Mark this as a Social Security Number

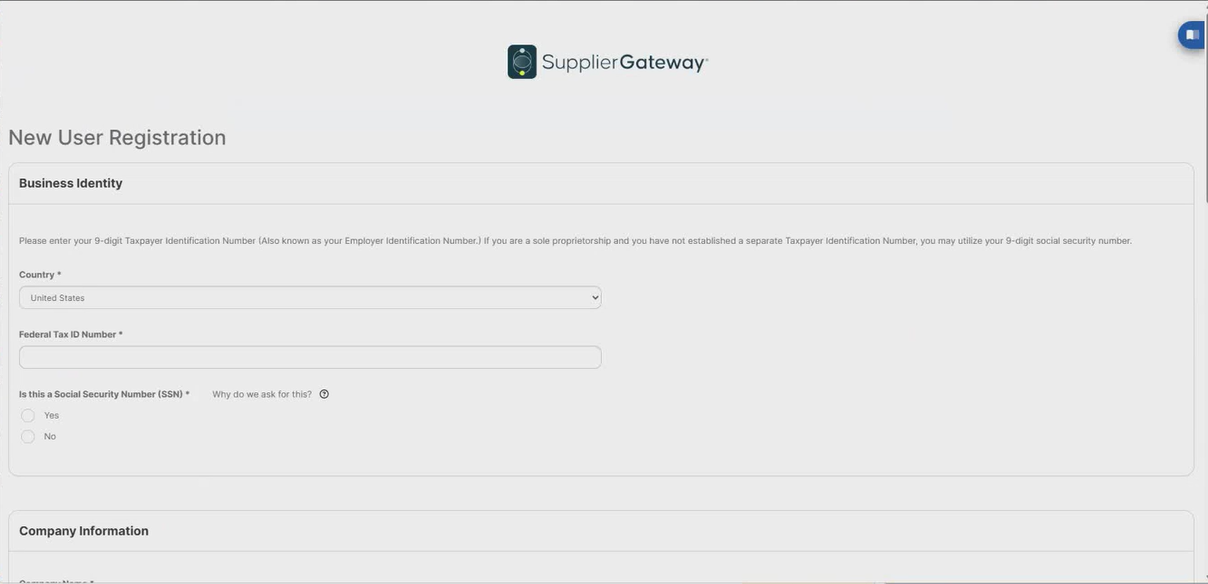[28, 415]
